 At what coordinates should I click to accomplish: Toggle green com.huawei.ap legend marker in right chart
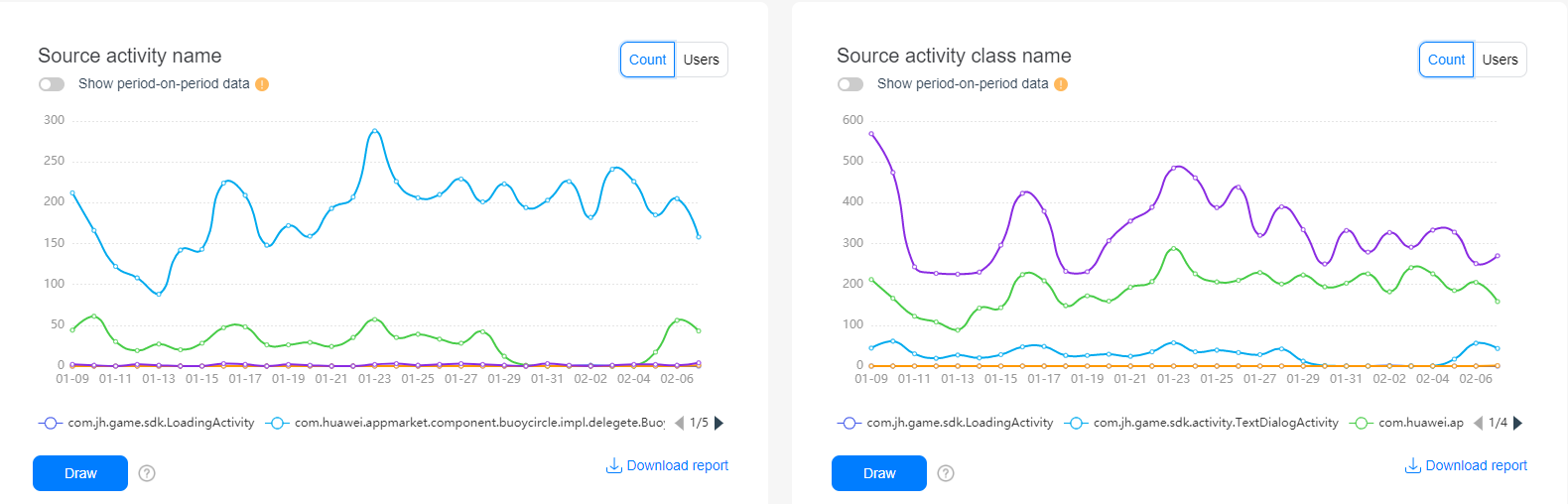1362,423
